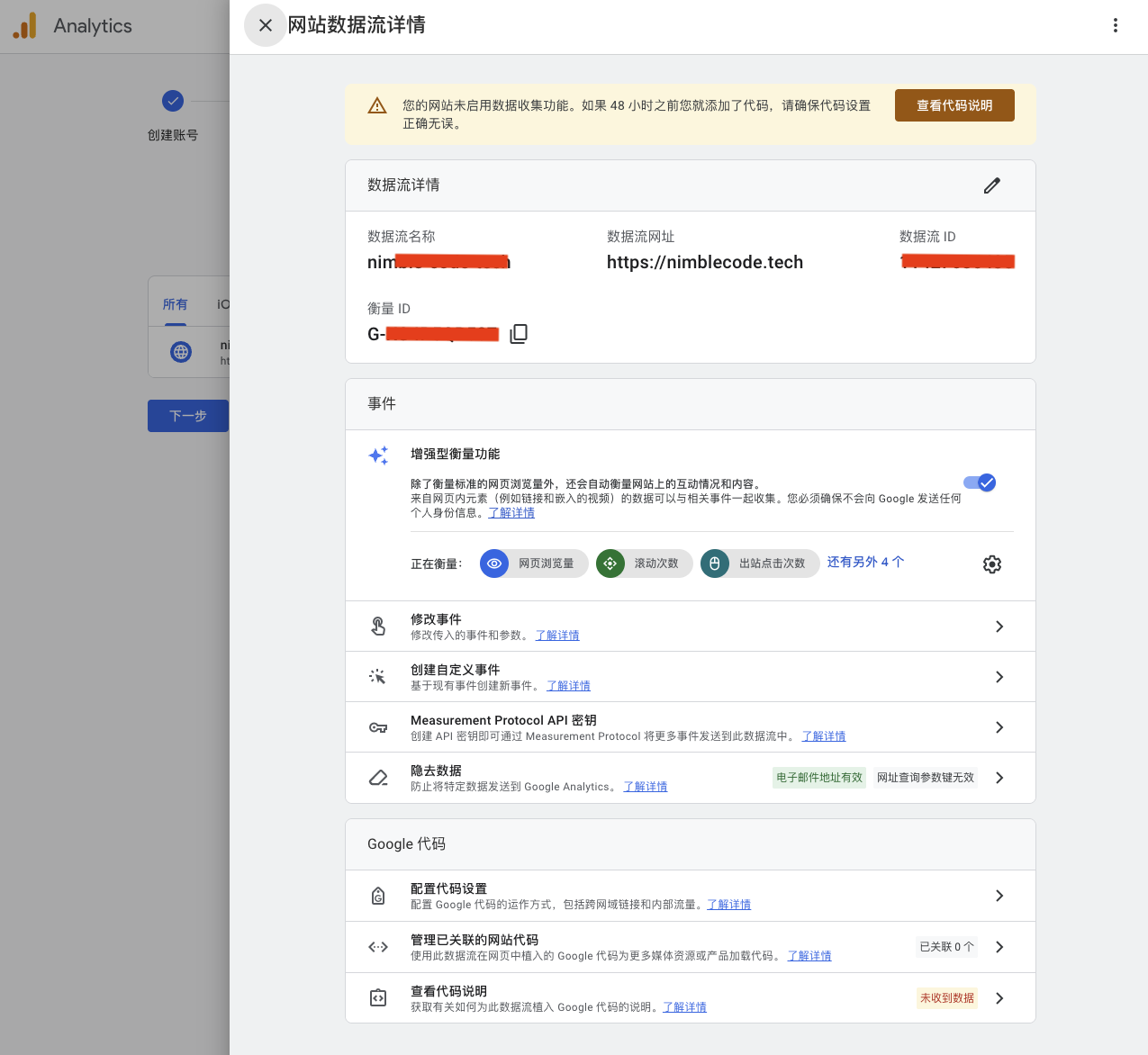Close the 网站数据流详情 panel
Viewport: 1148px width, 1055px height.
coord(265,25)
